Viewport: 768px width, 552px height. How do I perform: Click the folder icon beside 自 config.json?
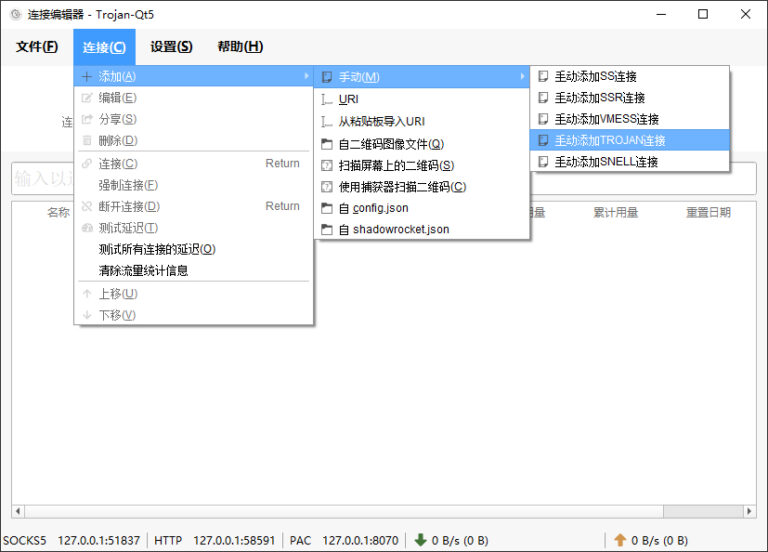(327, 208)
